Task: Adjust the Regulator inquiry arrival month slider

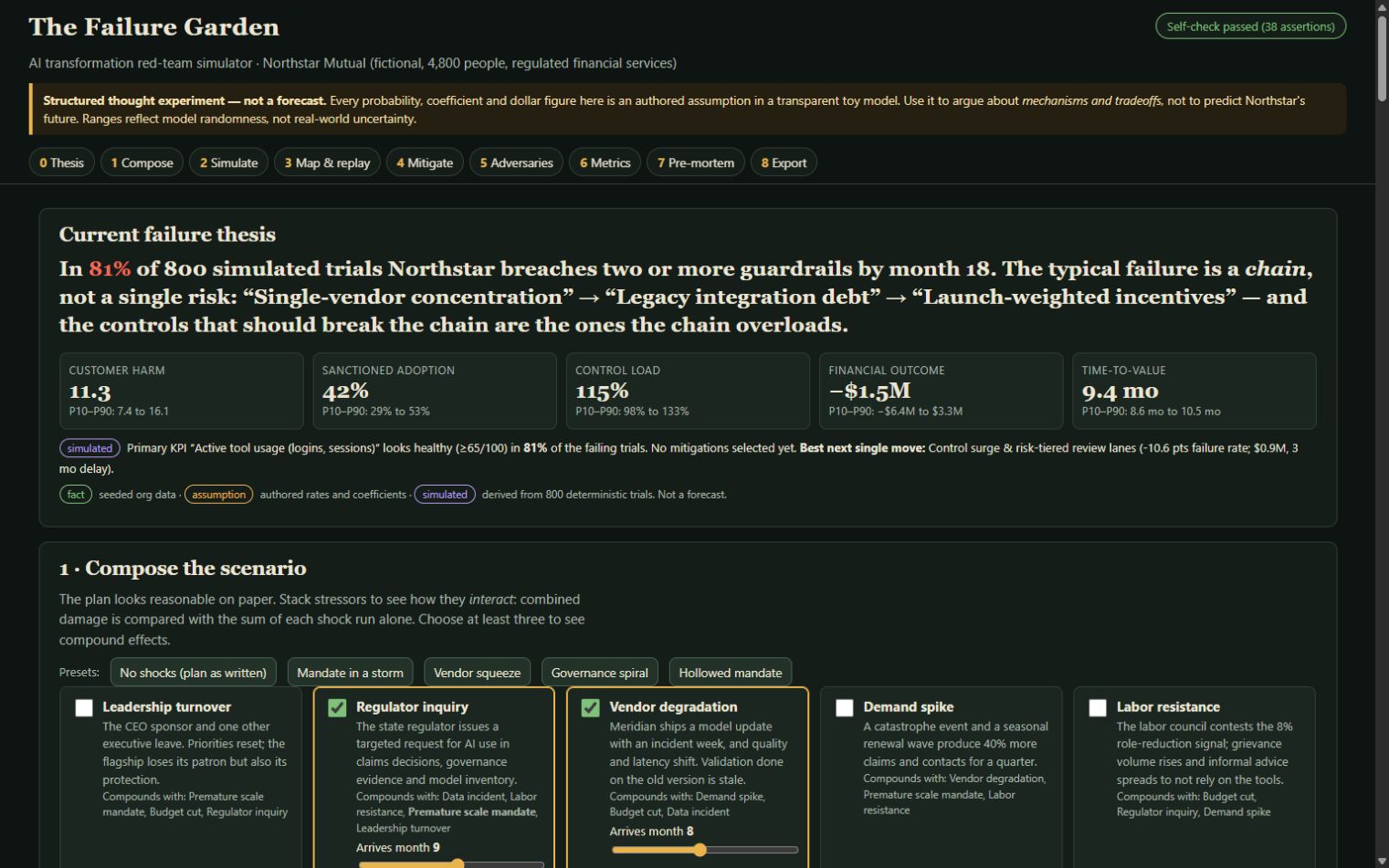Action: point(451,863)
